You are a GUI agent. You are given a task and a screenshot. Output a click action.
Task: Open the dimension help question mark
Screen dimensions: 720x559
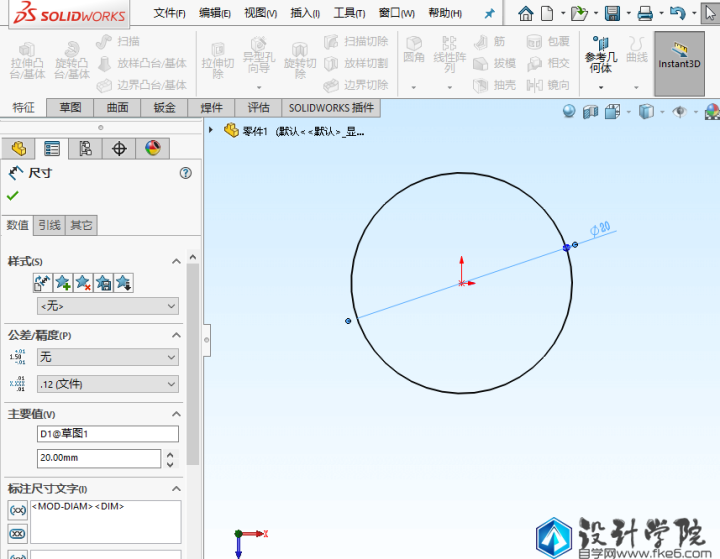click(x=185, y=173)
